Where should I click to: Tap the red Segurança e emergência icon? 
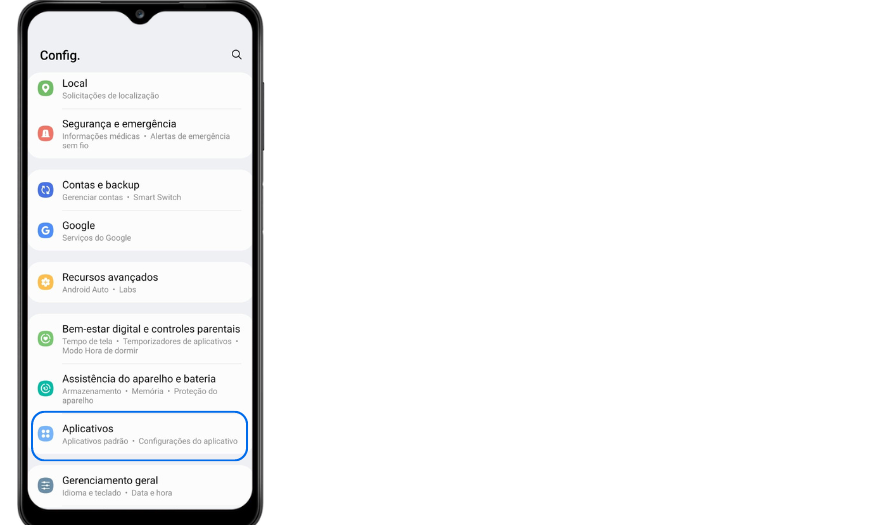[46, 133]
